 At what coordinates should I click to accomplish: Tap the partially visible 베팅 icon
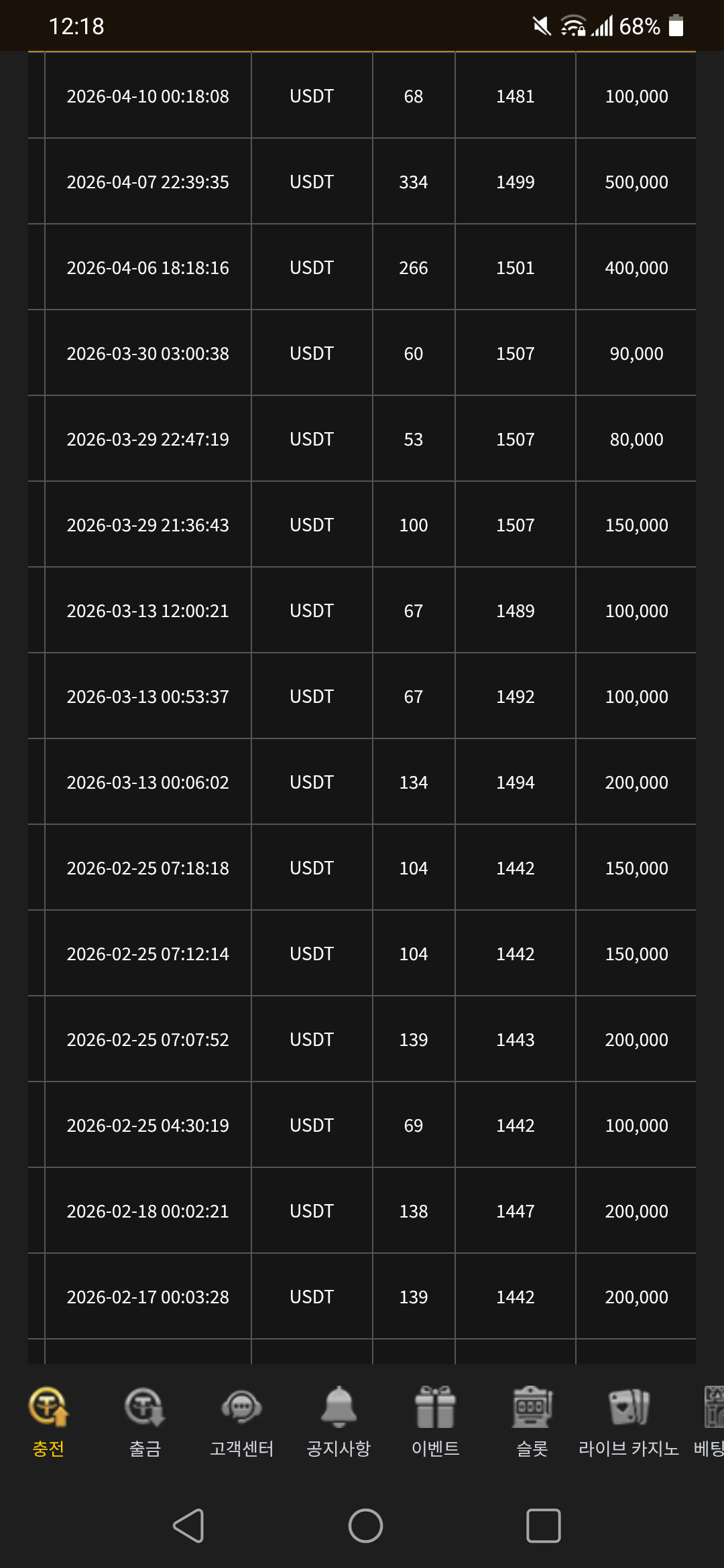[x=713, y=1406]
